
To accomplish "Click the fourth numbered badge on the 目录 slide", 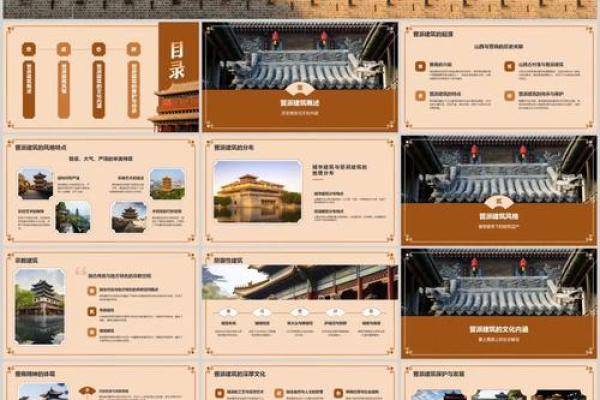I will click(133, 49).
